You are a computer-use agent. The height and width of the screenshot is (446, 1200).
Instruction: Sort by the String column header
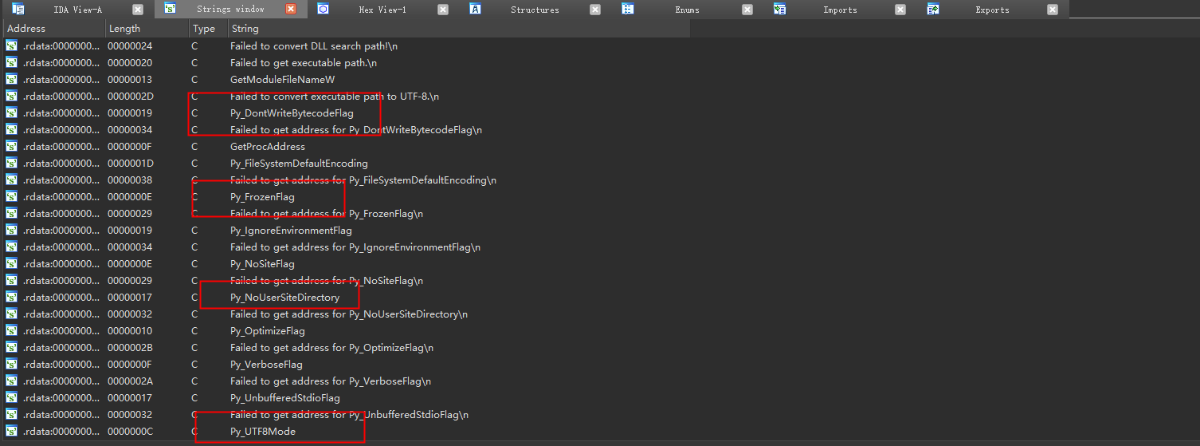[458, 29]
